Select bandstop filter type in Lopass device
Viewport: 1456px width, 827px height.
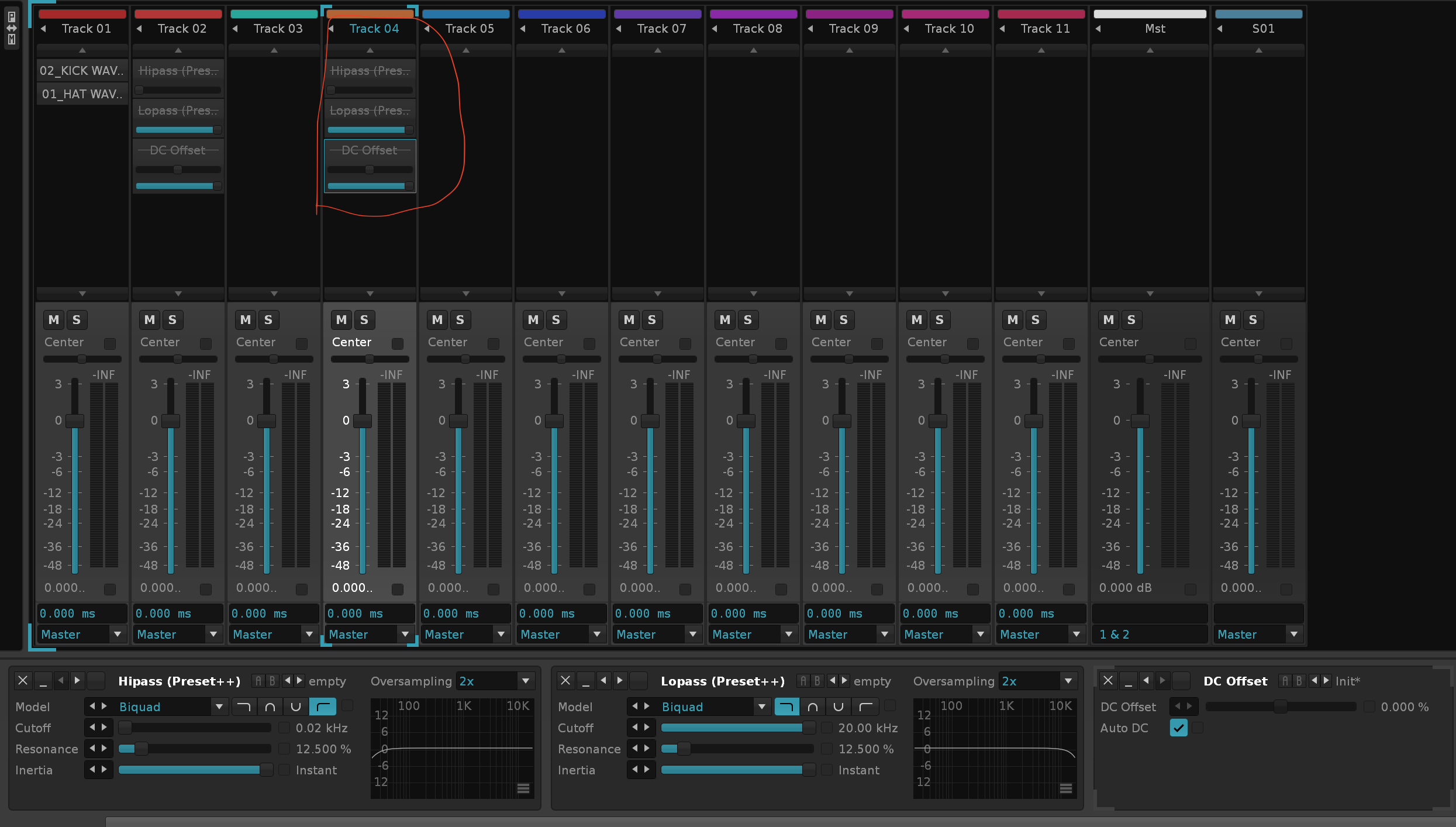(x=838, y=707)
